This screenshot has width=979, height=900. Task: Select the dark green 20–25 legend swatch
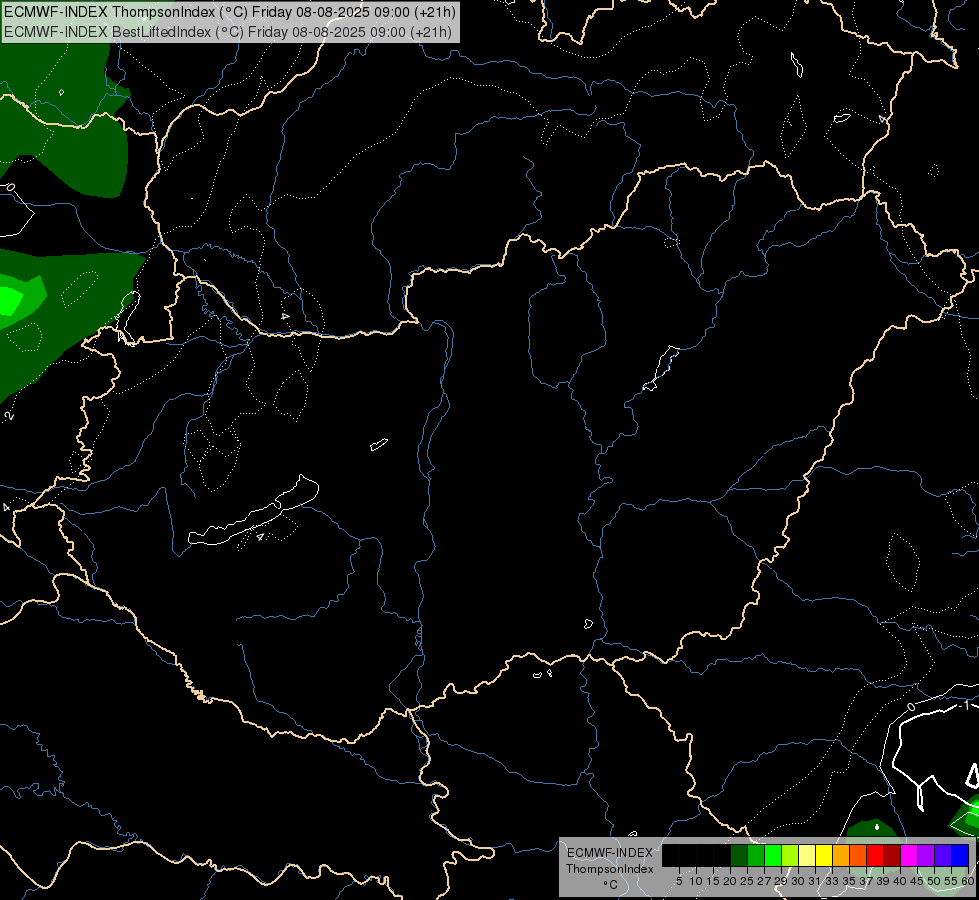point(739,855)
